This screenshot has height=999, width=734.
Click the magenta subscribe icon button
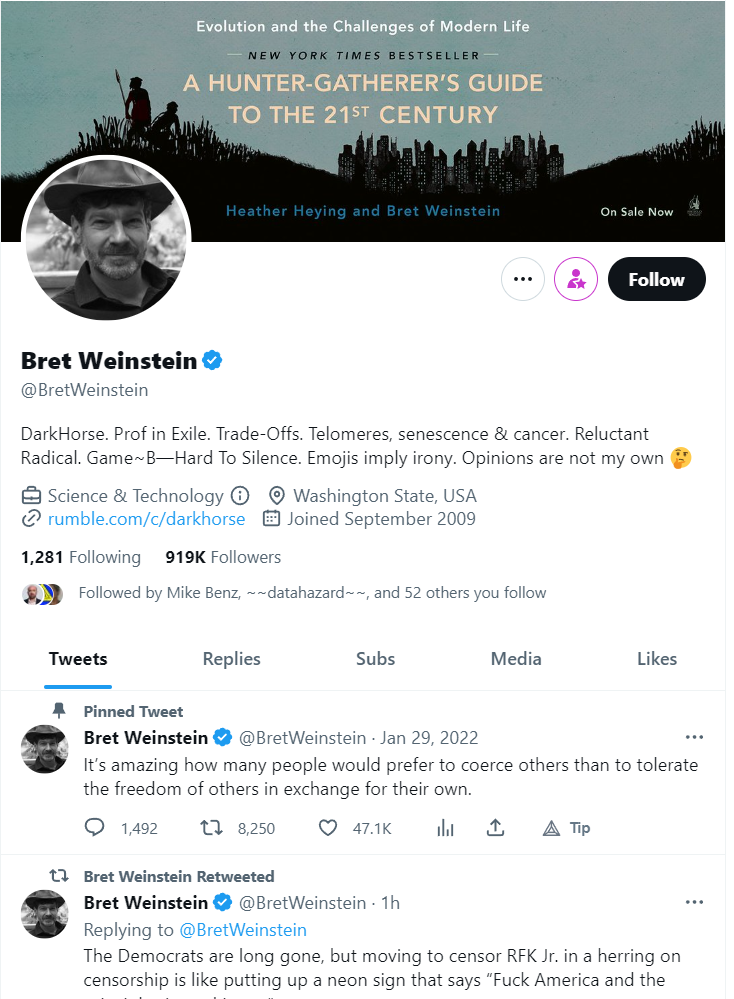[x=577, y=280]
